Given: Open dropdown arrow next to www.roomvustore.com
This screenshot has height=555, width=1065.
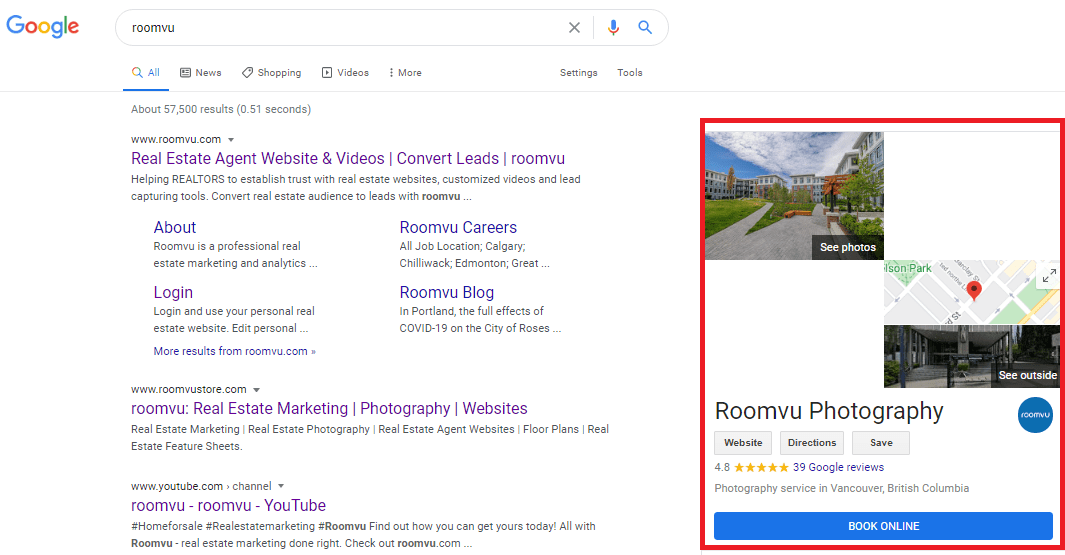Looking at the screenshot, I should (x=256, y=390).
